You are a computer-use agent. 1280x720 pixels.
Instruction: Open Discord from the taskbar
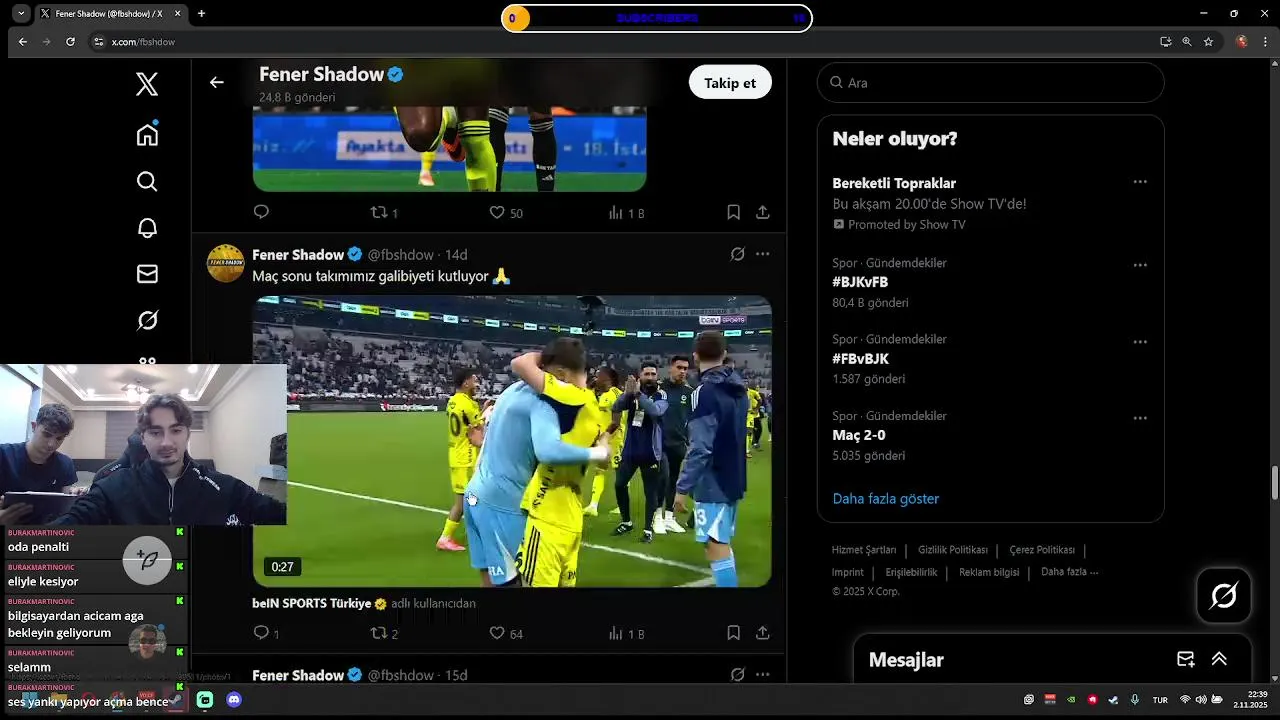tap(234, 700)
